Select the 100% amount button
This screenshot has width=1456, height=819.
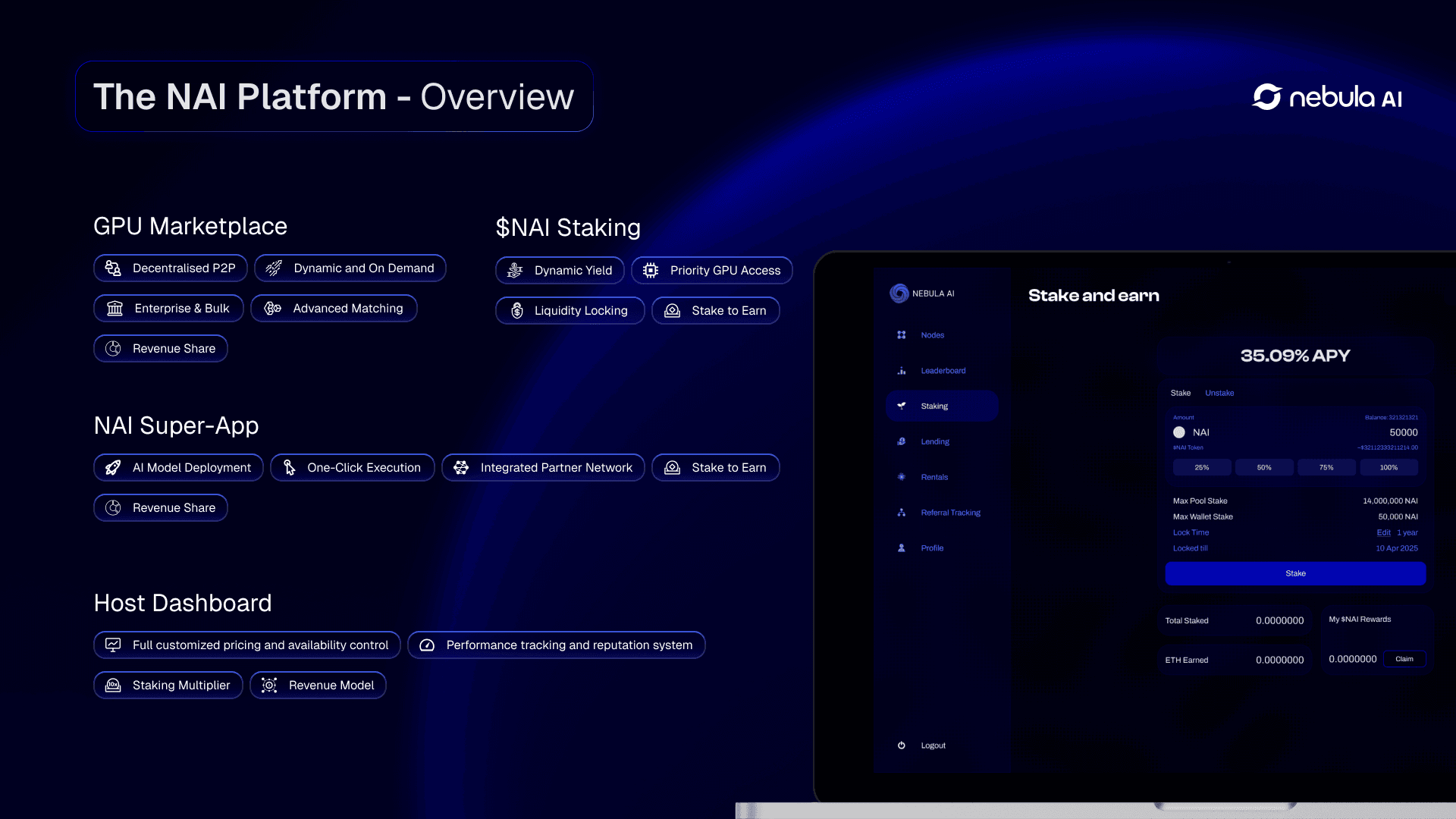pos(1389,468)
